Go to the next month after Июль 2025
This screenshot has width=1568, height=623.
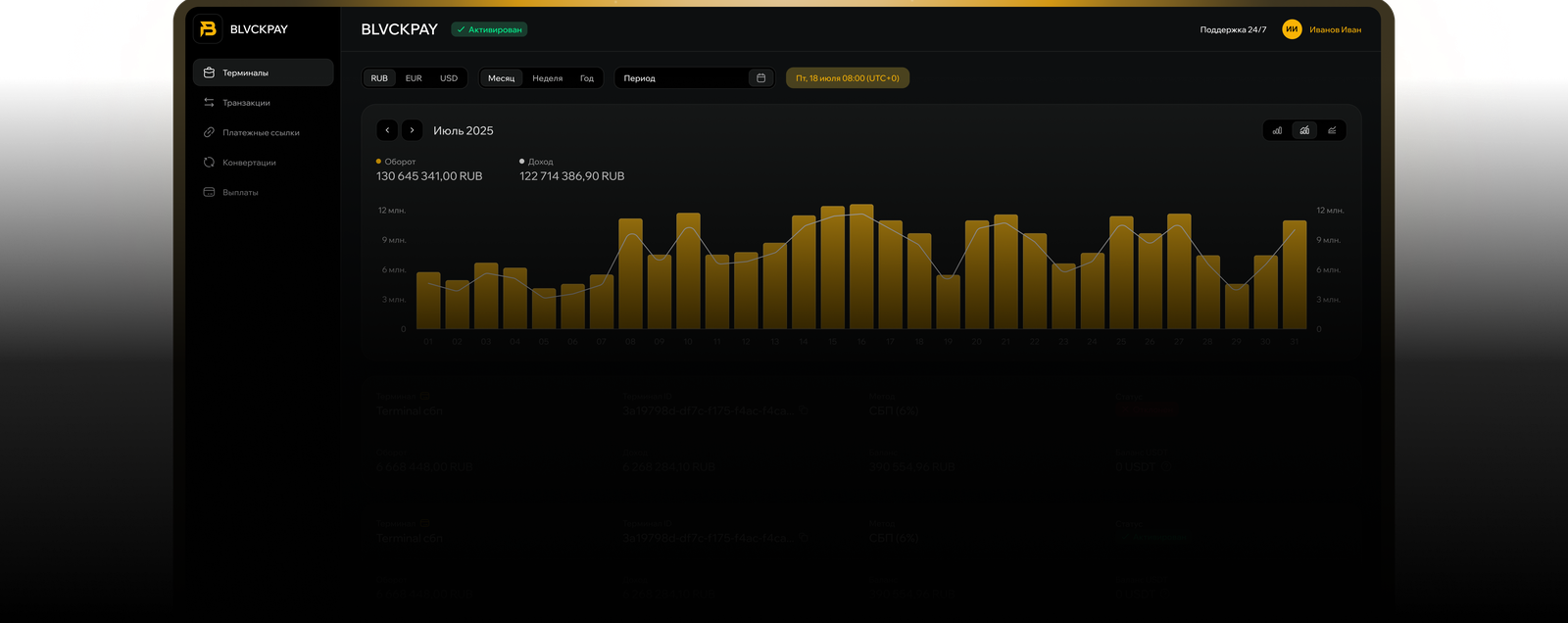pyautogui.click(x=413, y=130)
